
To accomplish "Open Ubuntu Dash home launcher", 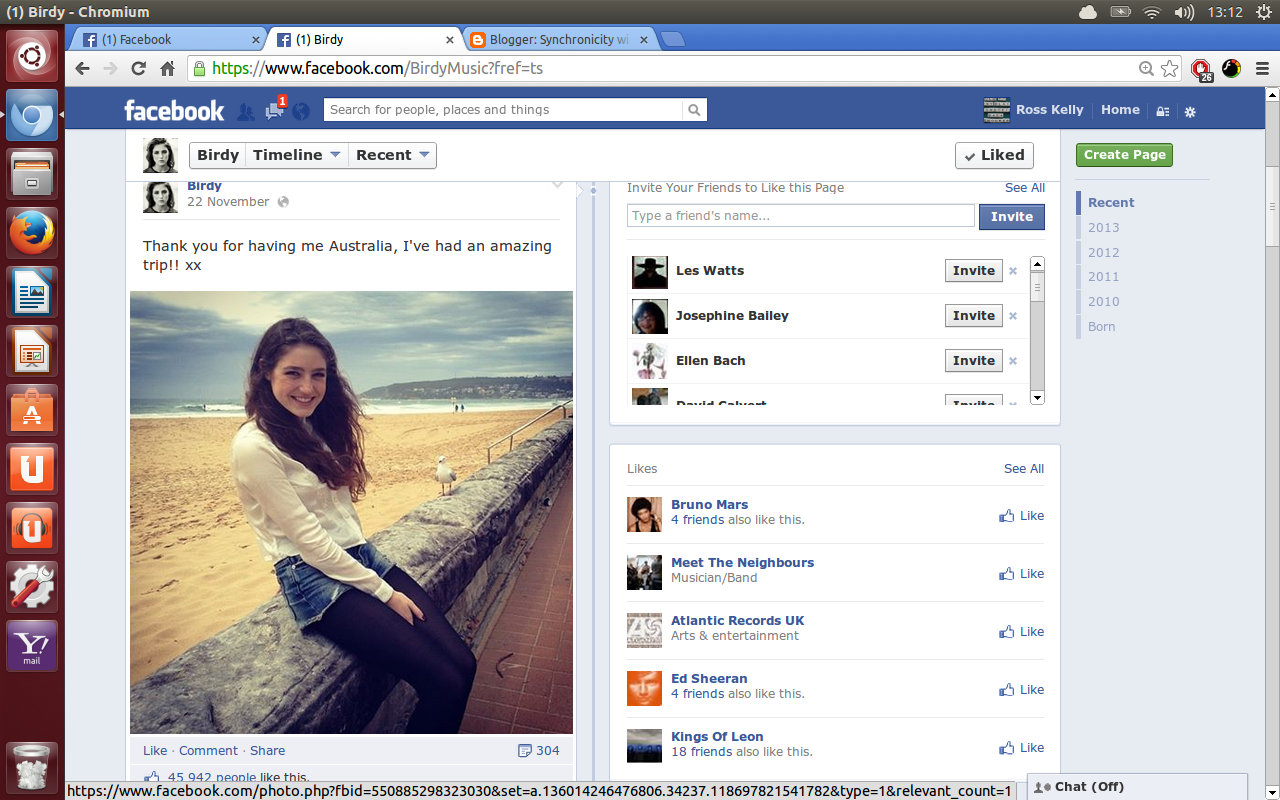I will tap(32, 56).
